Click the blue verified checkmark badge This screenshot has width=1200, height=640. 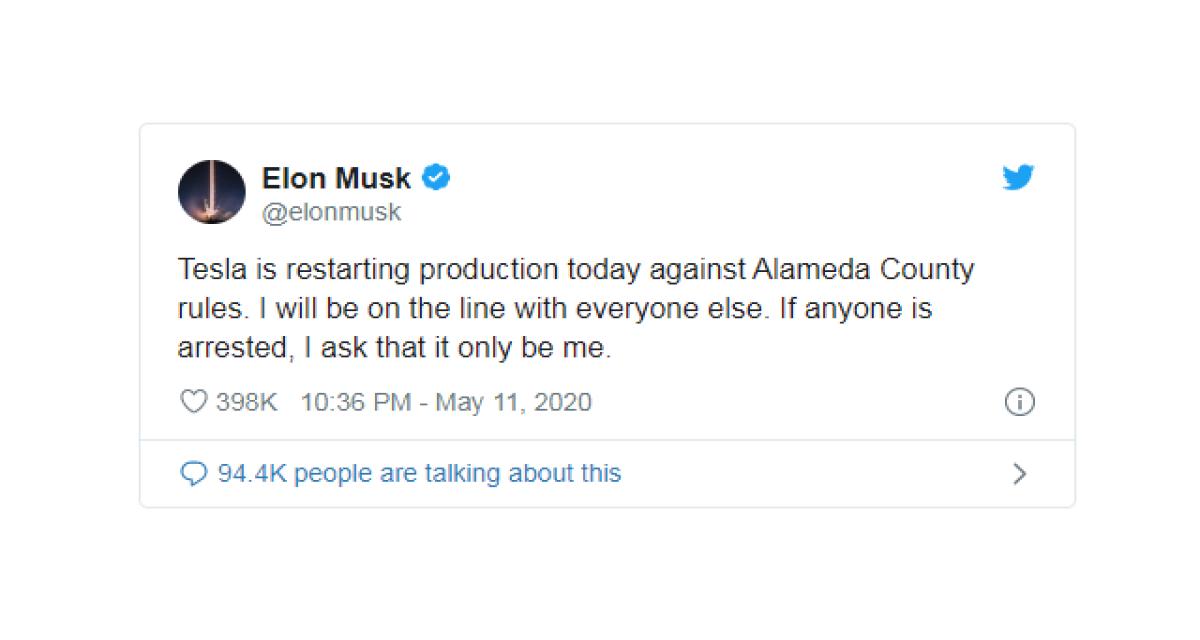pos(436,178)
